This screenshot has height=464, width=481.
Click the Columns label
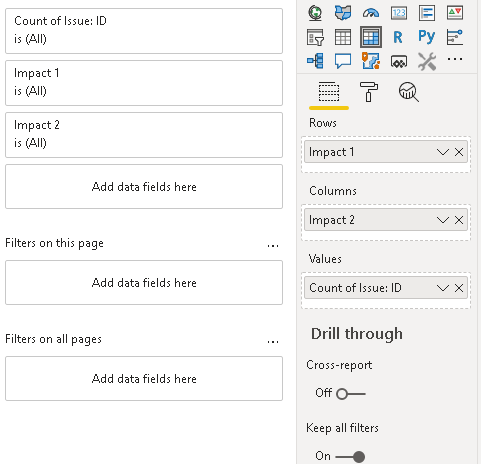333,191
